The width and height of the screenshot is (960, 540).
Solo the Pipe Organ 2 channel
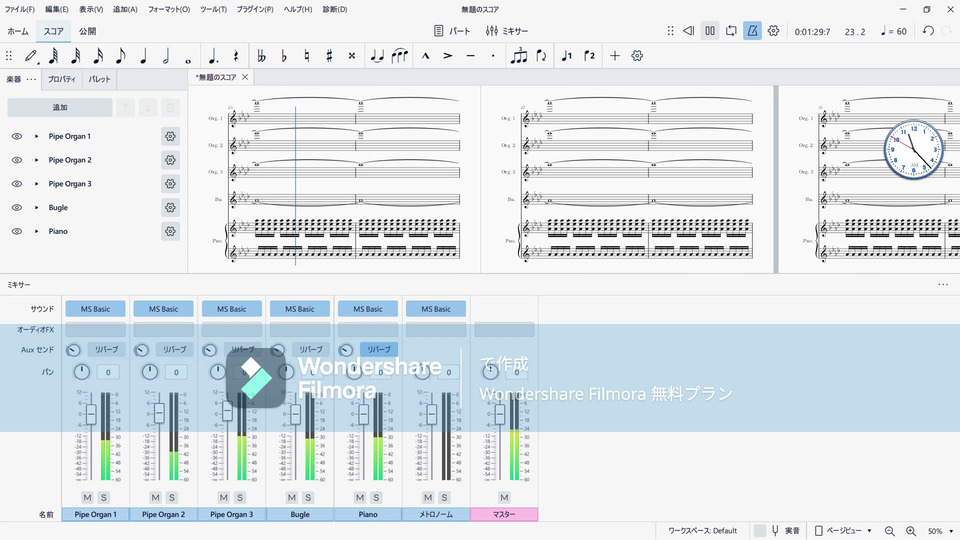(x=172, y=498)
